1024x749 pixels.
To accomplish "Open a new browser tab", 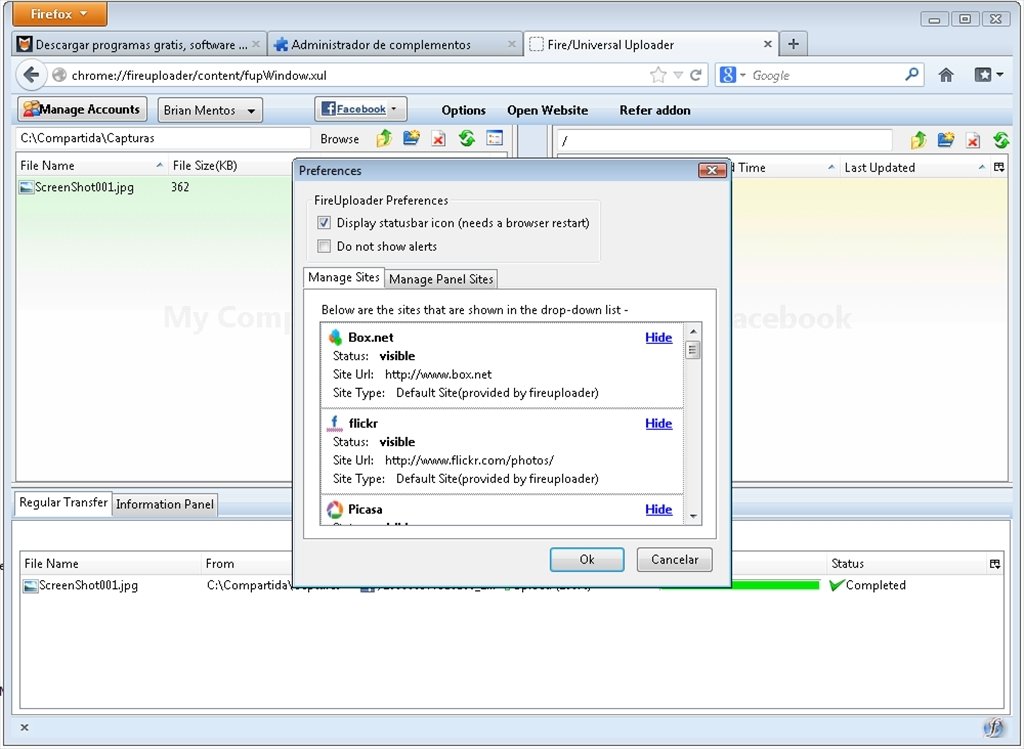I will pyautogui.click(x=793, y=44).
